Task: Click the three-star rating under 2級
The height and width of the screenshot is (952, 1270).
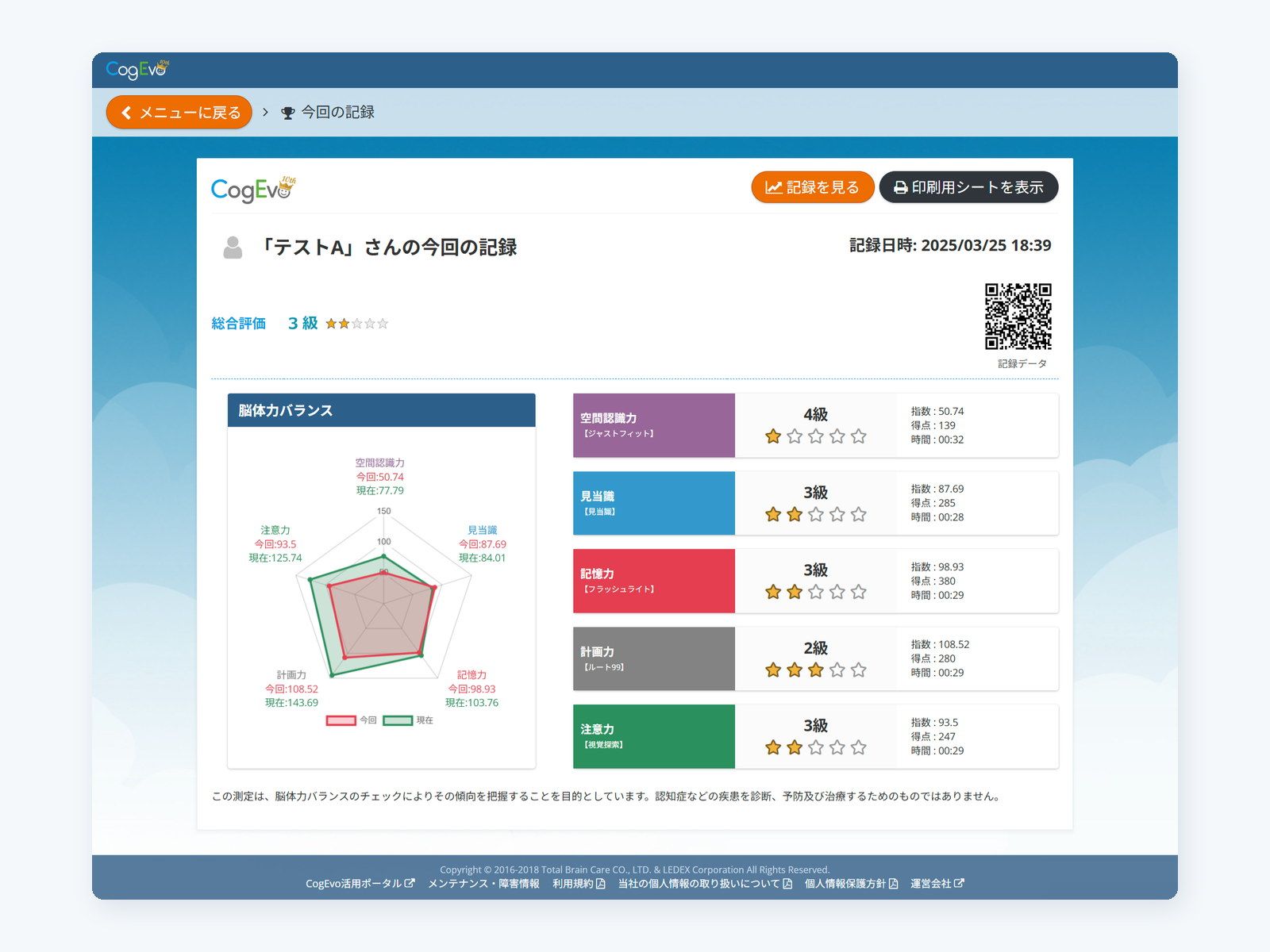Action: click(x=815, y=670)
